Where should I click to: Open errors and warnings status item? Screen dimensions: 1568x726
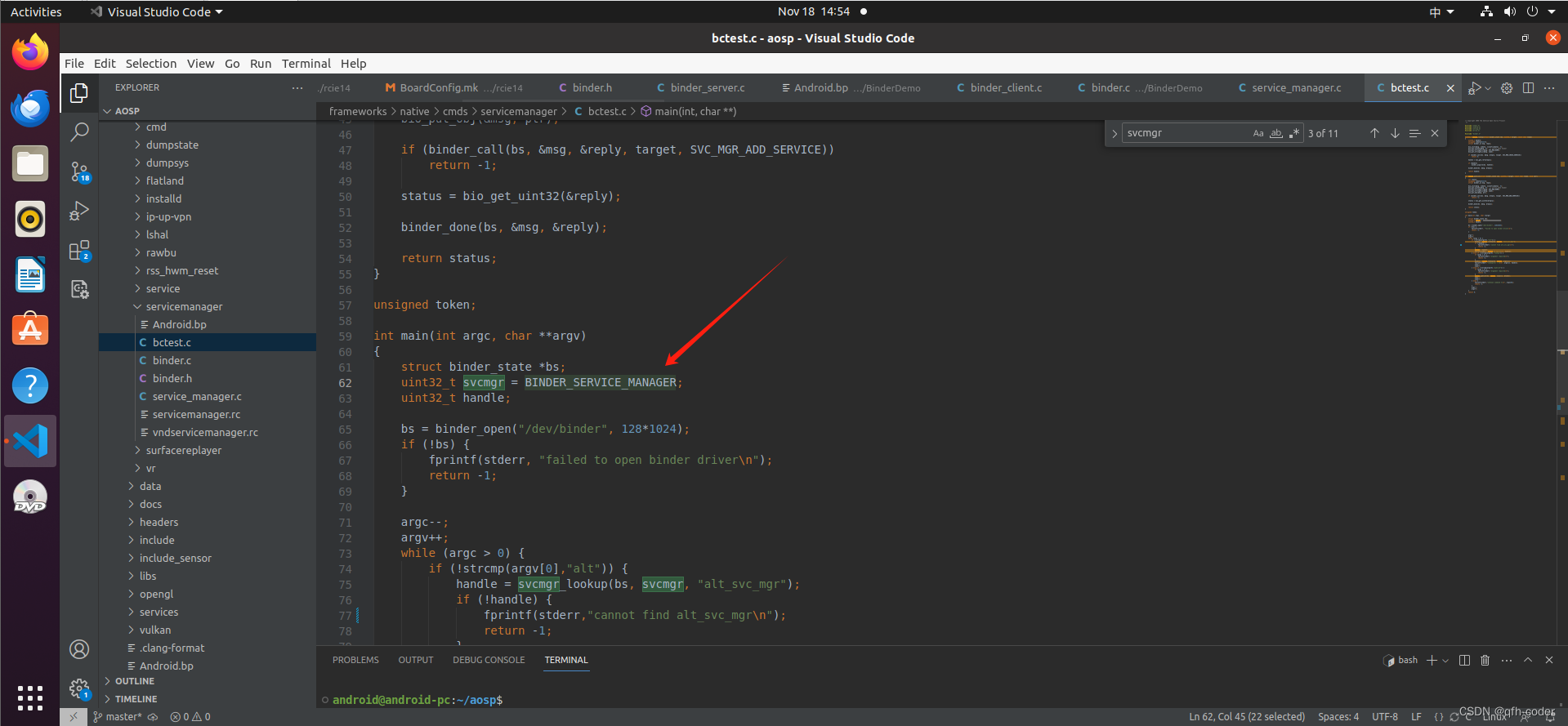[190, 717]
